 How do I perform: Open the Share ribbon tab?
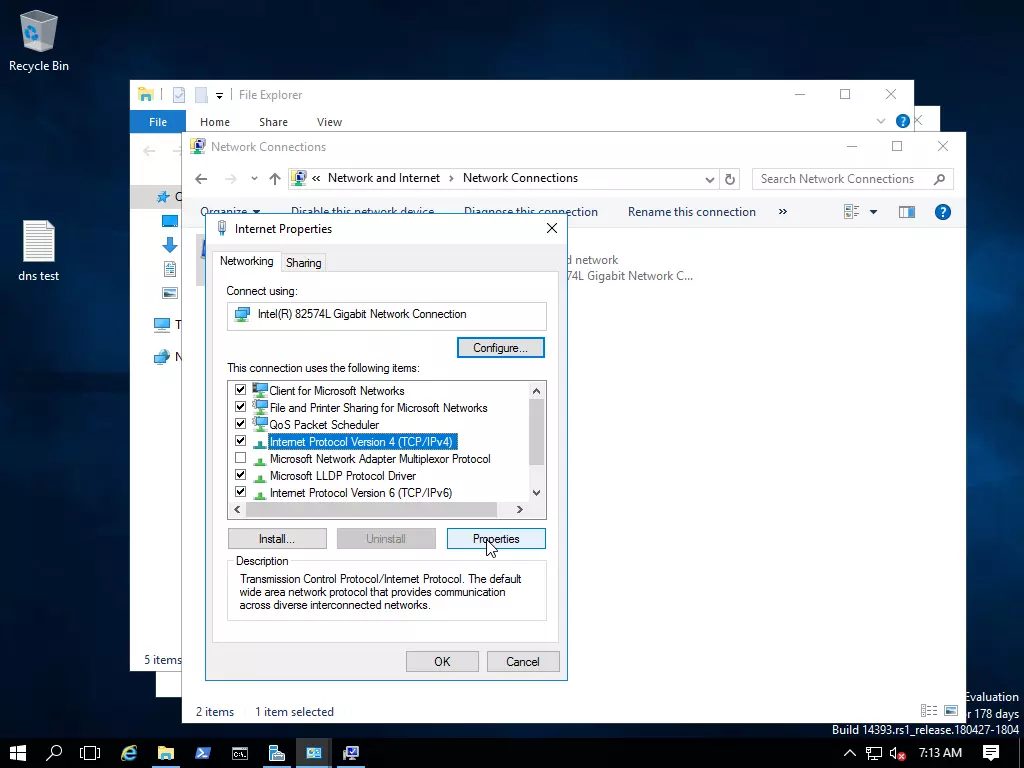(273, 122)
